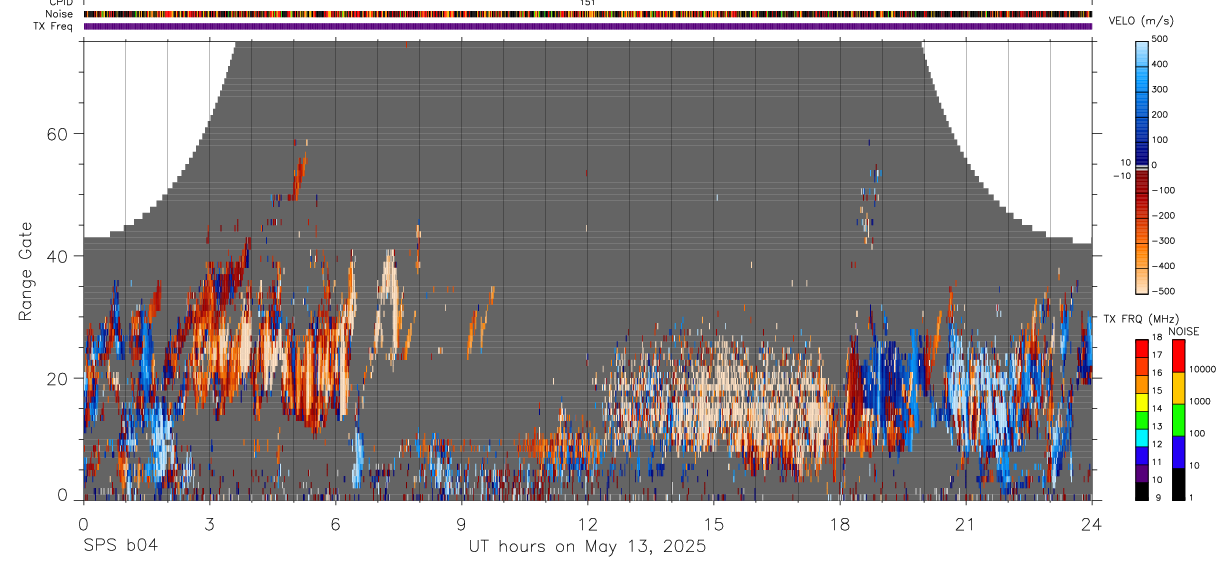Viewport: 1228px width, 567px height.
Task: Click the 1 label on NOISE legend
Action: [x=1190, y=497]
